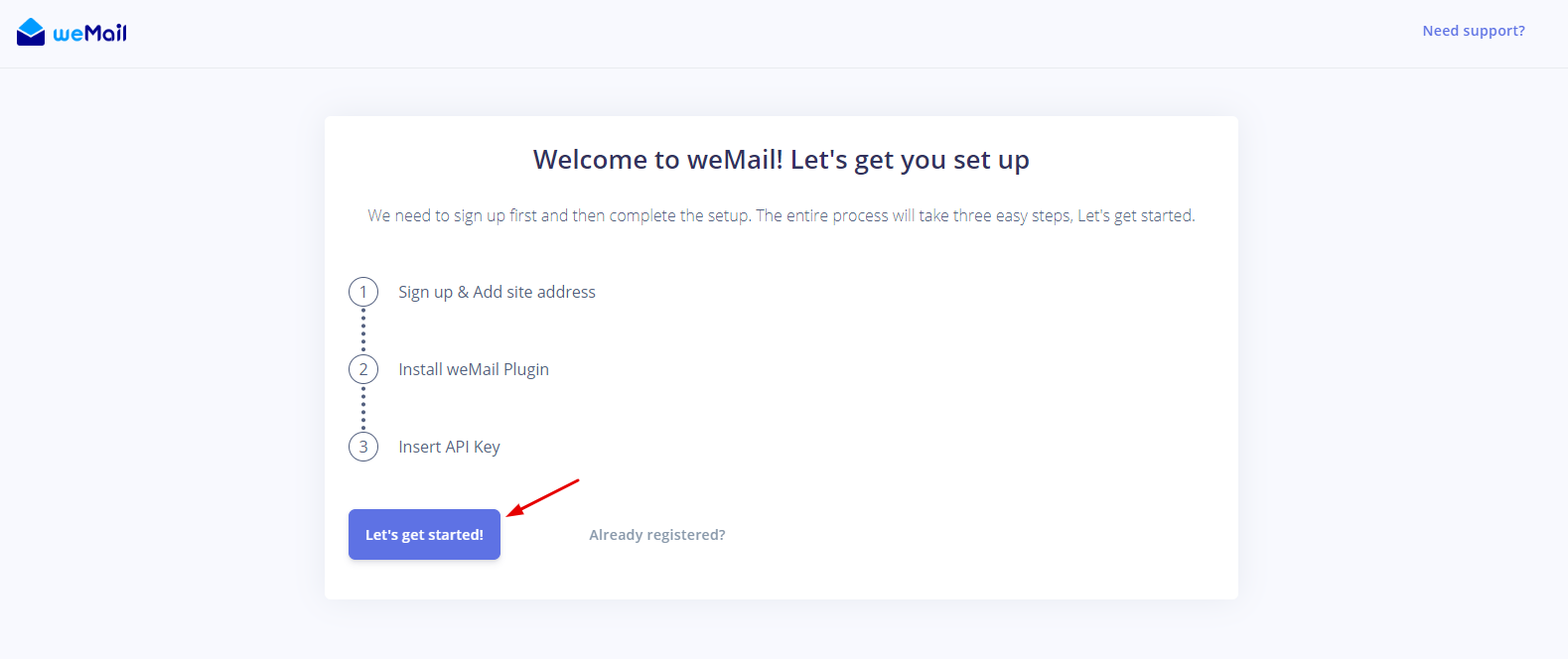Open the 'Already registered?' option
1568x659 pixels.
tap(656, 534)
